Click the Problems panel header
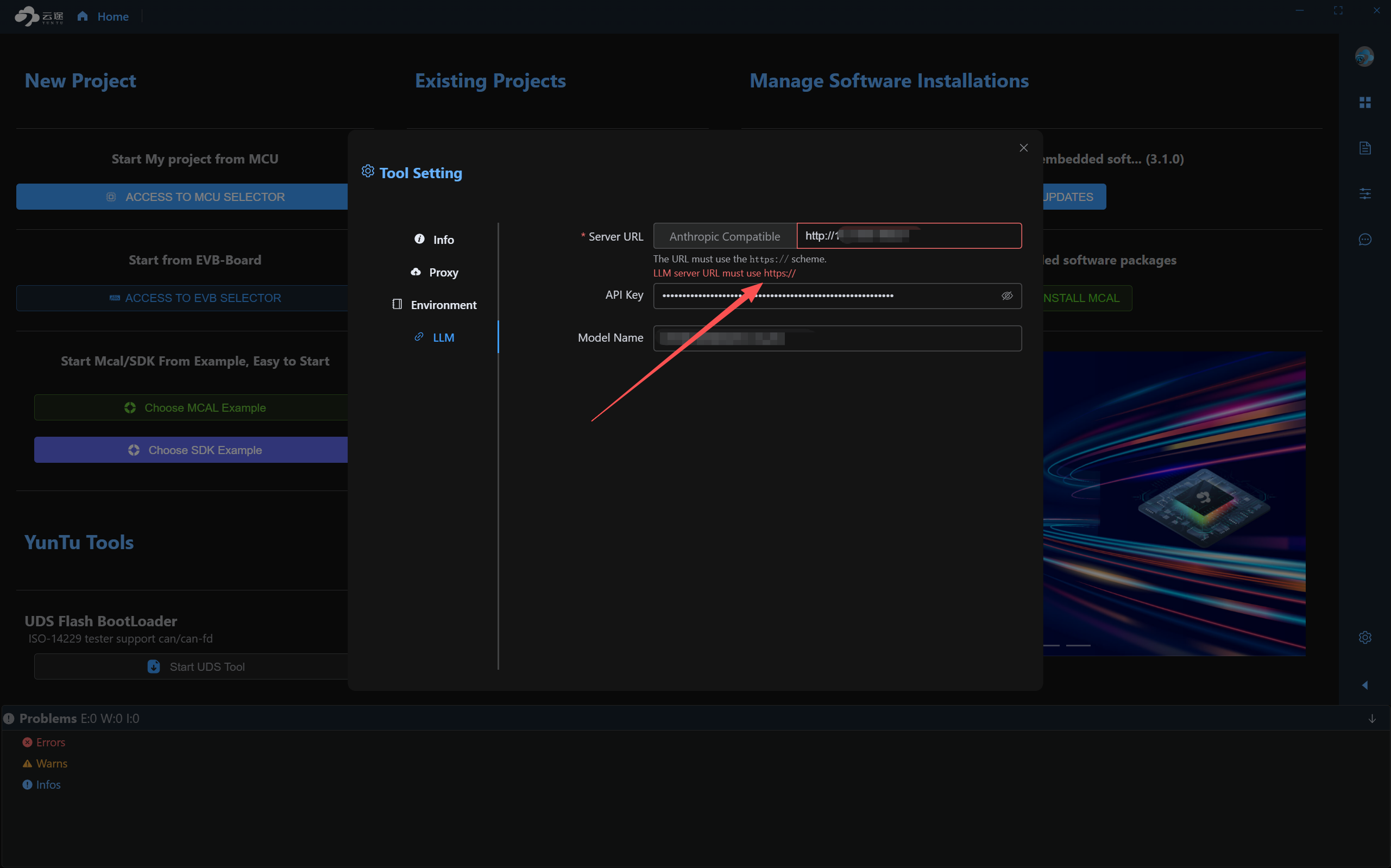Viewport: 1391px width, 868px height. click(x=695, y=719)
